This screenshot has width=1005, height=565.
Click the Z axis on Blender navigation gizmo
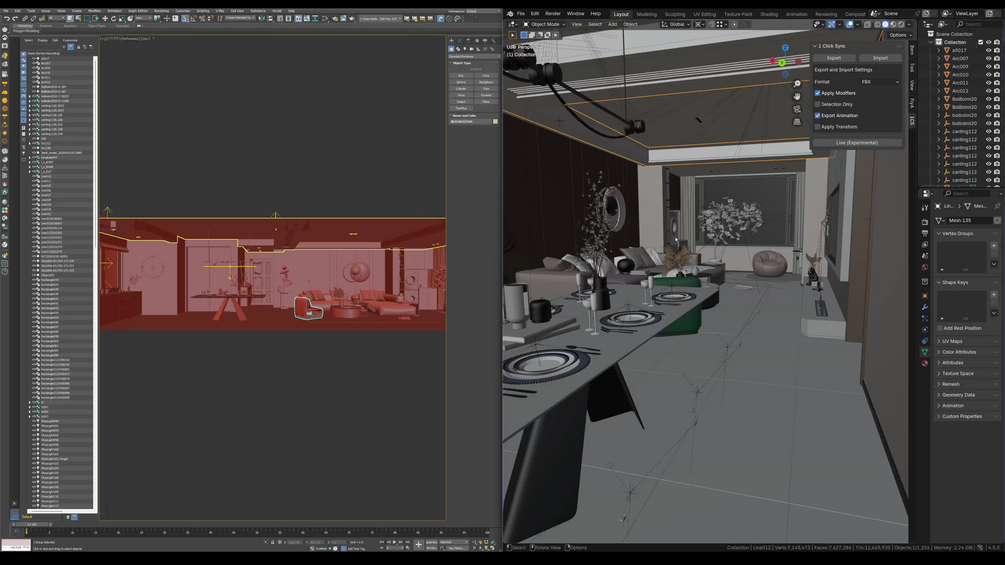click(x=785, y=48)
